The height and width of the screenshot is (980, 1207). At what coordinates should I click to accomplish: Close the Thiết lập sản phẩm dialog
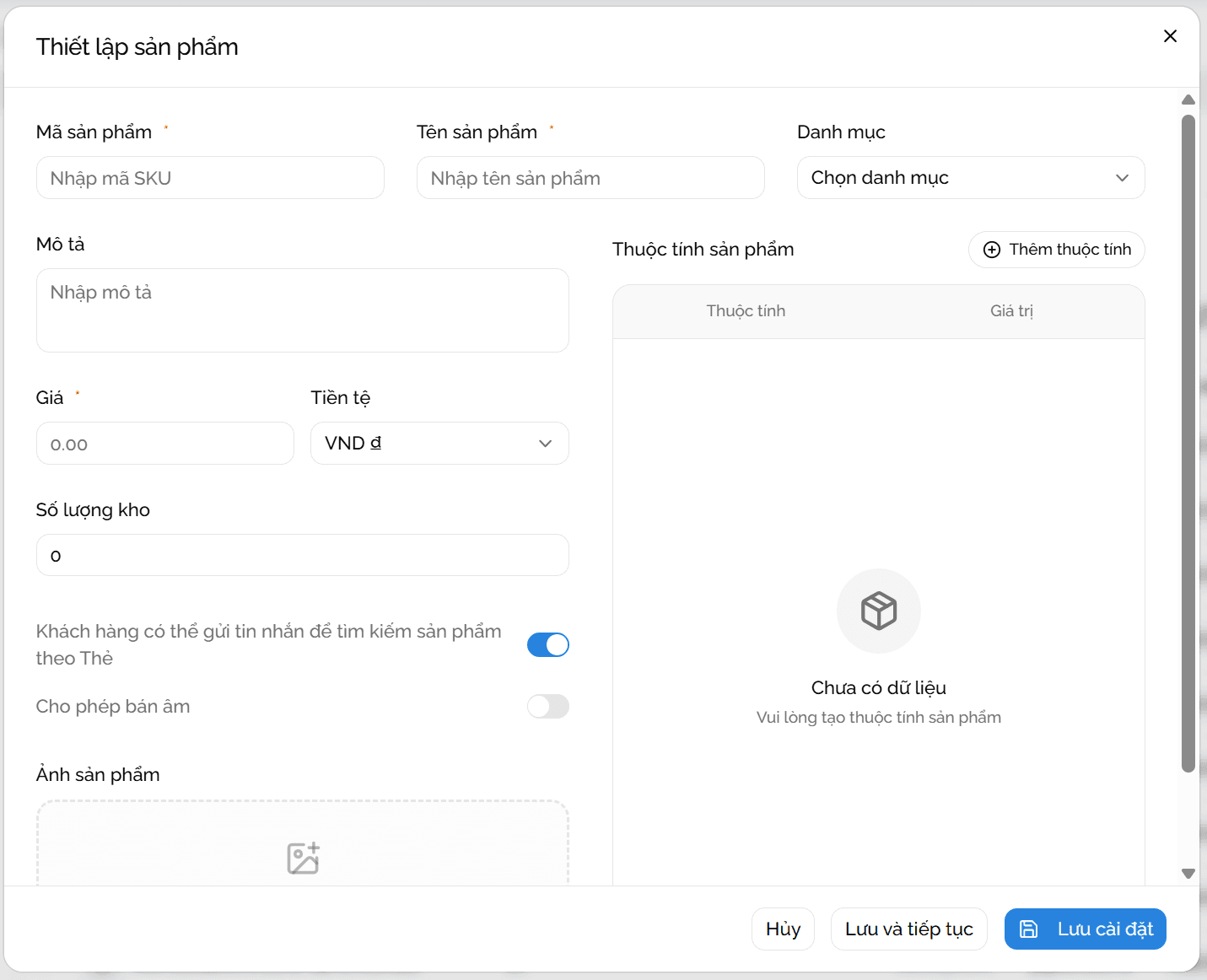(1170, 36)
